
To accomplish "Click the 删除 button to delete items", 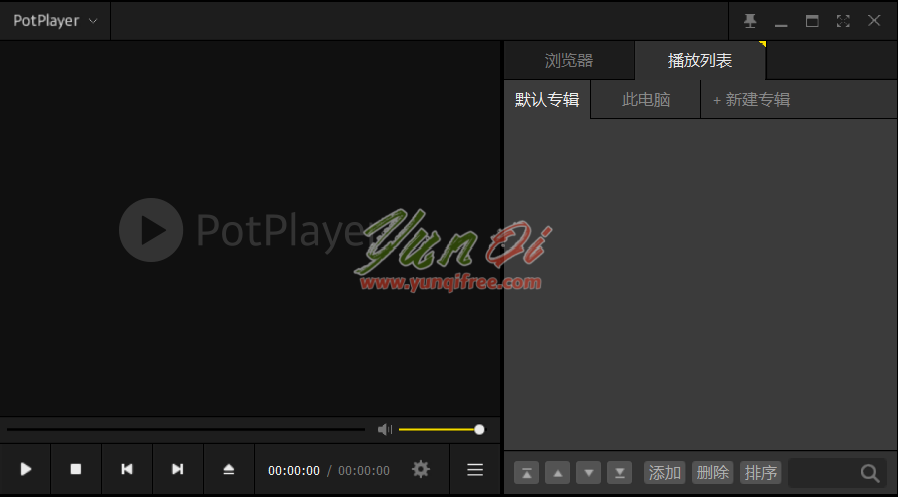I will [712, 473].
